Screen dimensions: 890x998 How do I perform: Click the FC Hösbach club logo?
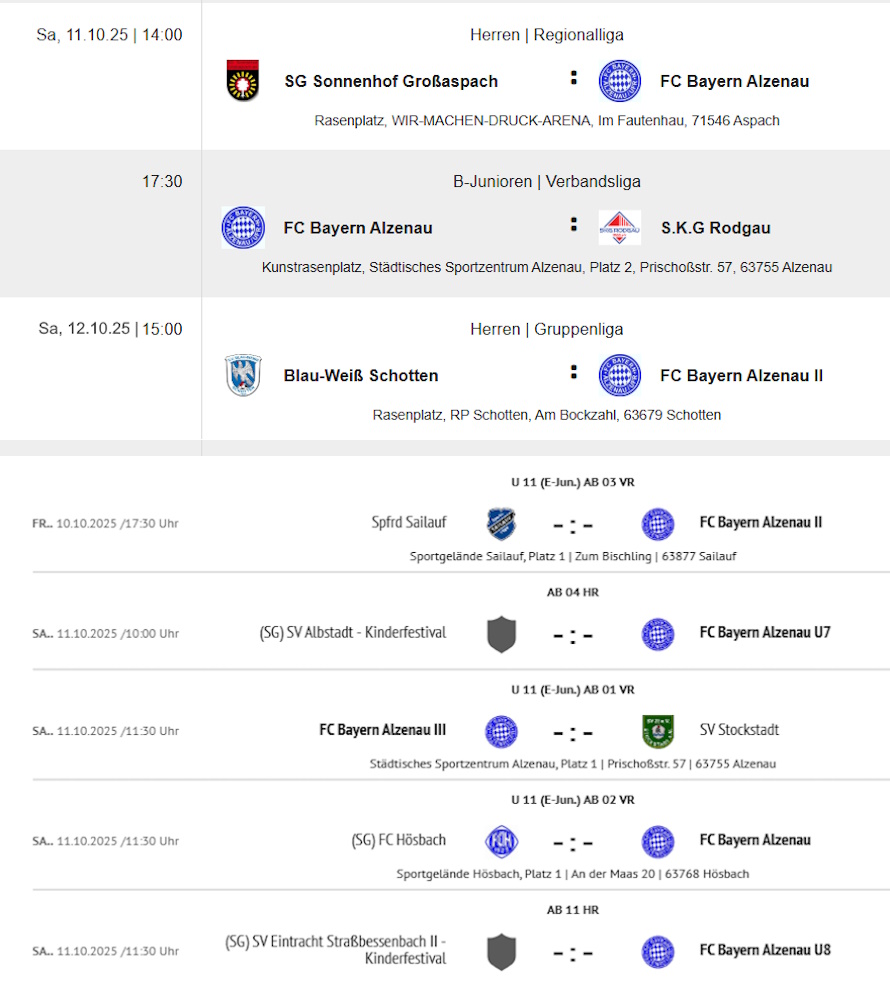click(501, 841)
